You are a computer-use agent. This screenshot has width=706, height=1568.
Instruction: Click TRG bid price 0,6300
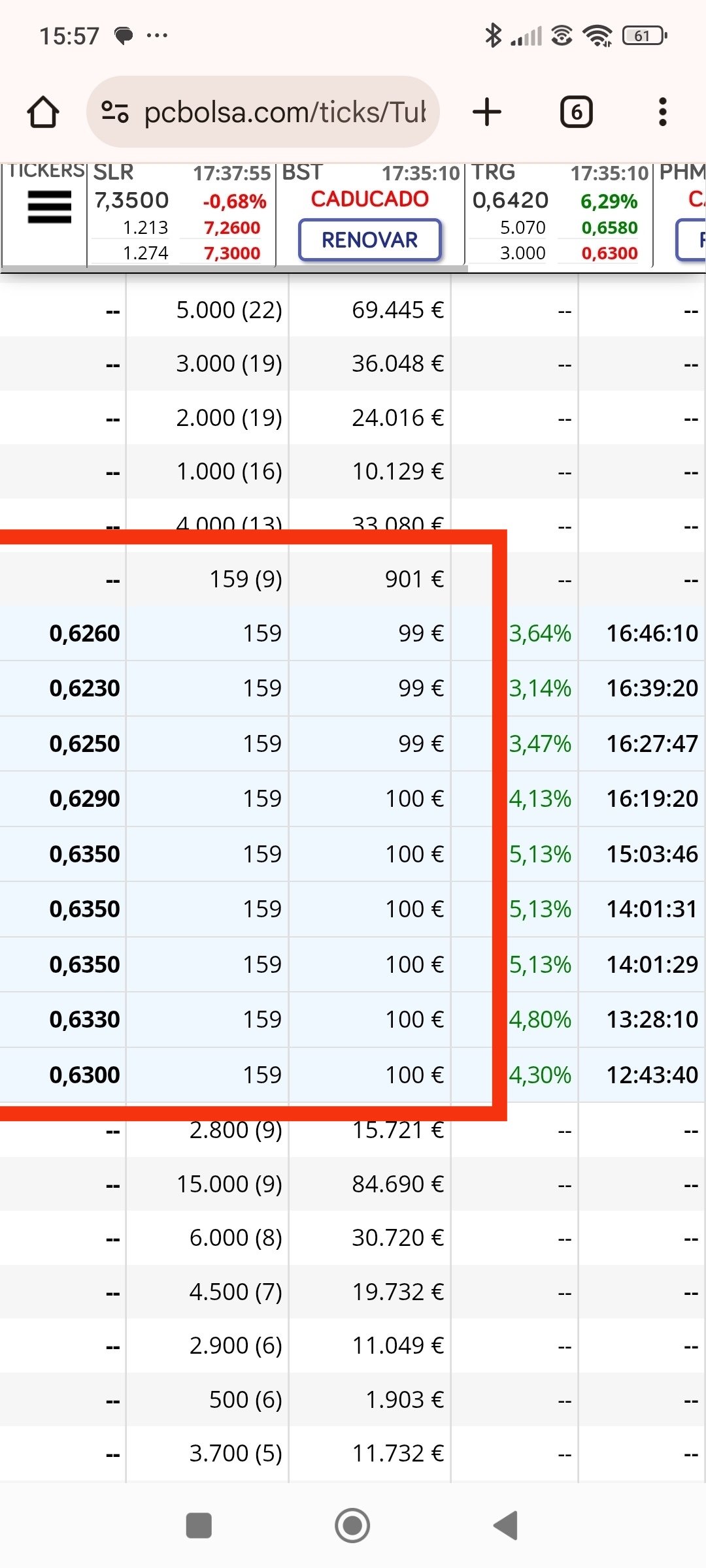(609, 253)
